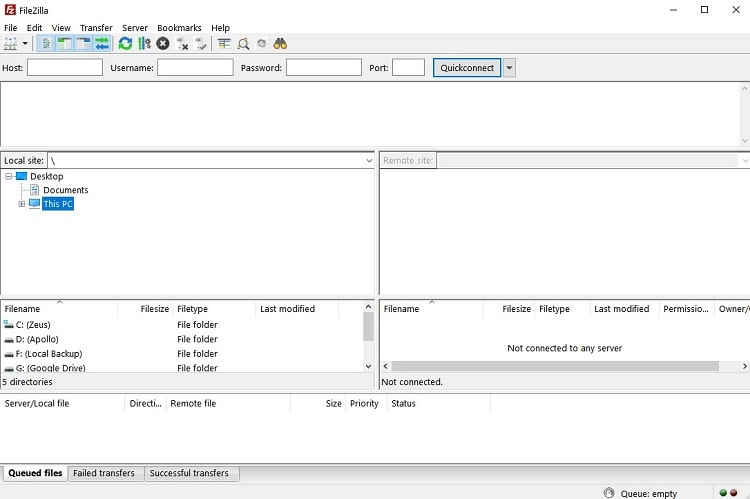The width and height of the screenshot is (750, 499).
Task: Sort local list by Filename column
Action: pos(59,309)
